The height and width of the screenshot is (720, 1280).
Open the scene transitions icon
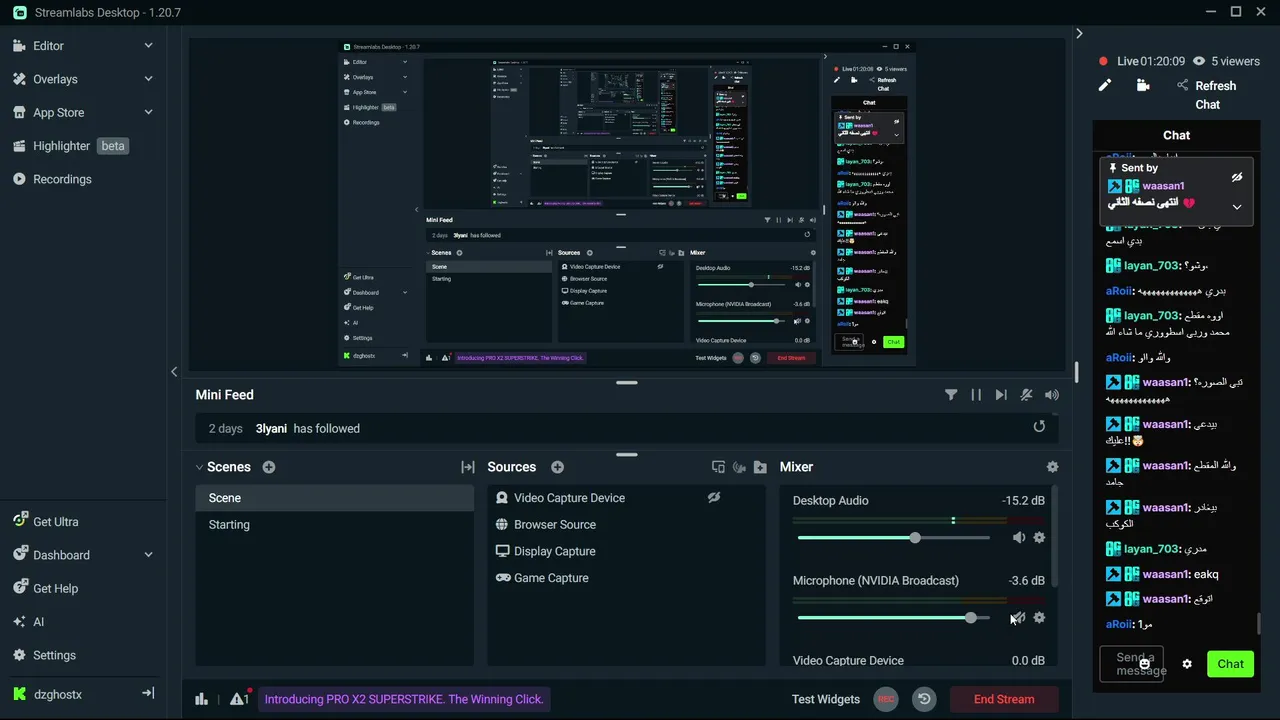(x=467, y=467)
